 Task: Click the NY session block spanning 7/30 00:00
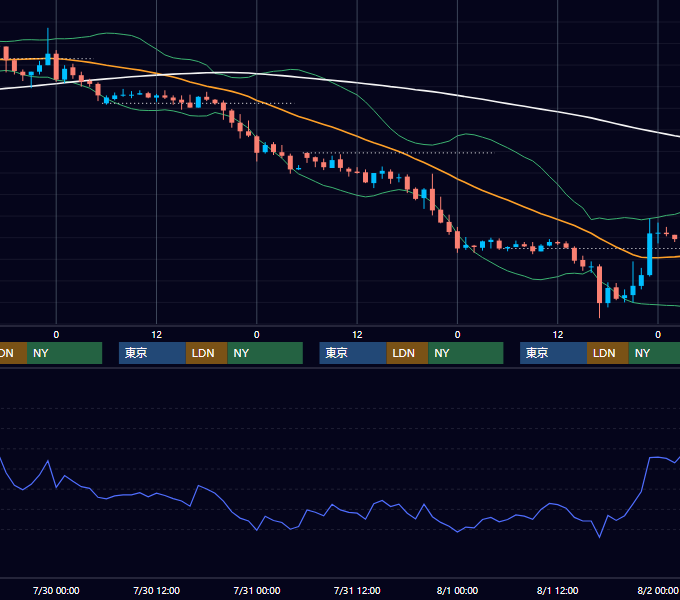[65, 353]
